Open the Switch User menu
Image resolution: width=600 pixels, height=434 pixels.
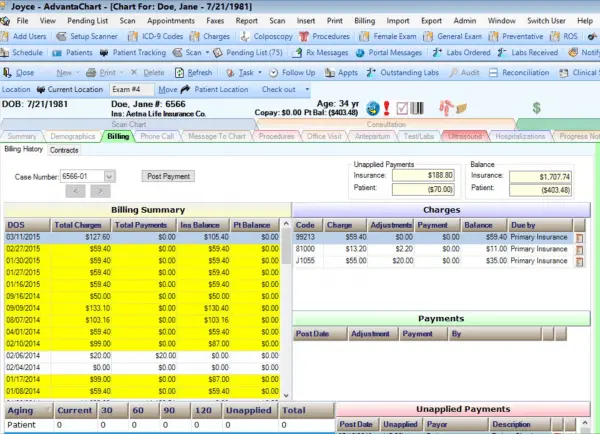(546, 21)
